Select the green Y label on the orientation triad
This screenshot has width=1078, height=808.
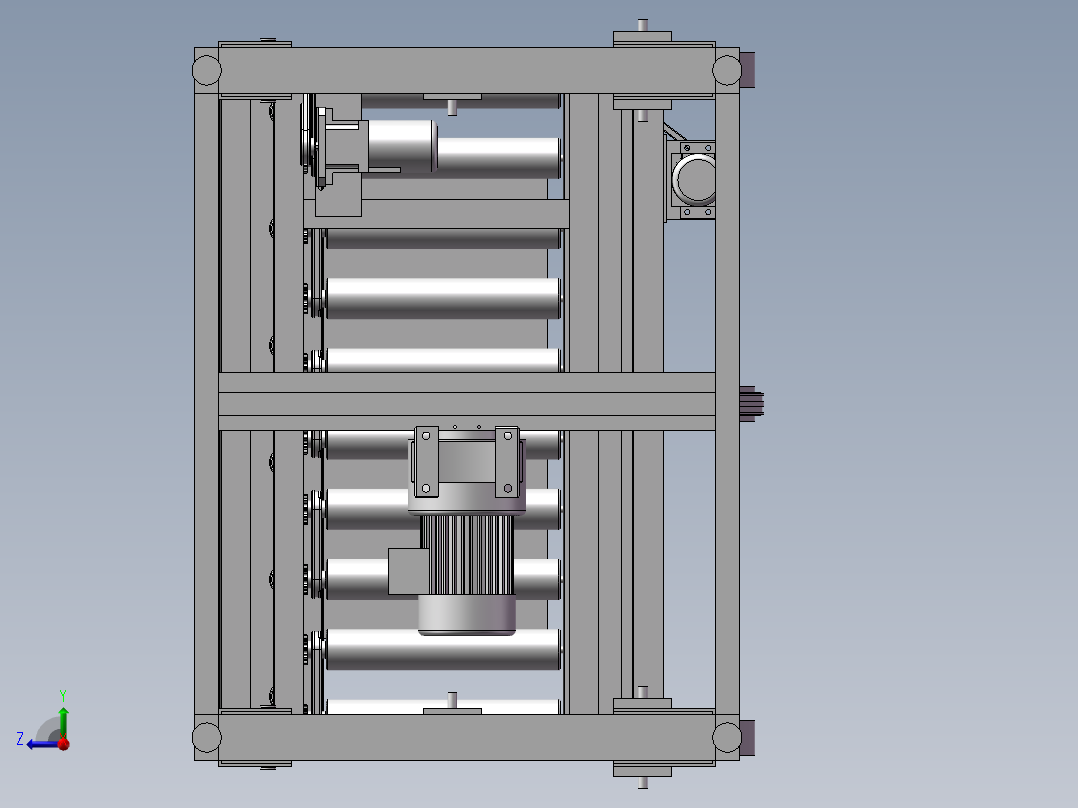(63, 693)
